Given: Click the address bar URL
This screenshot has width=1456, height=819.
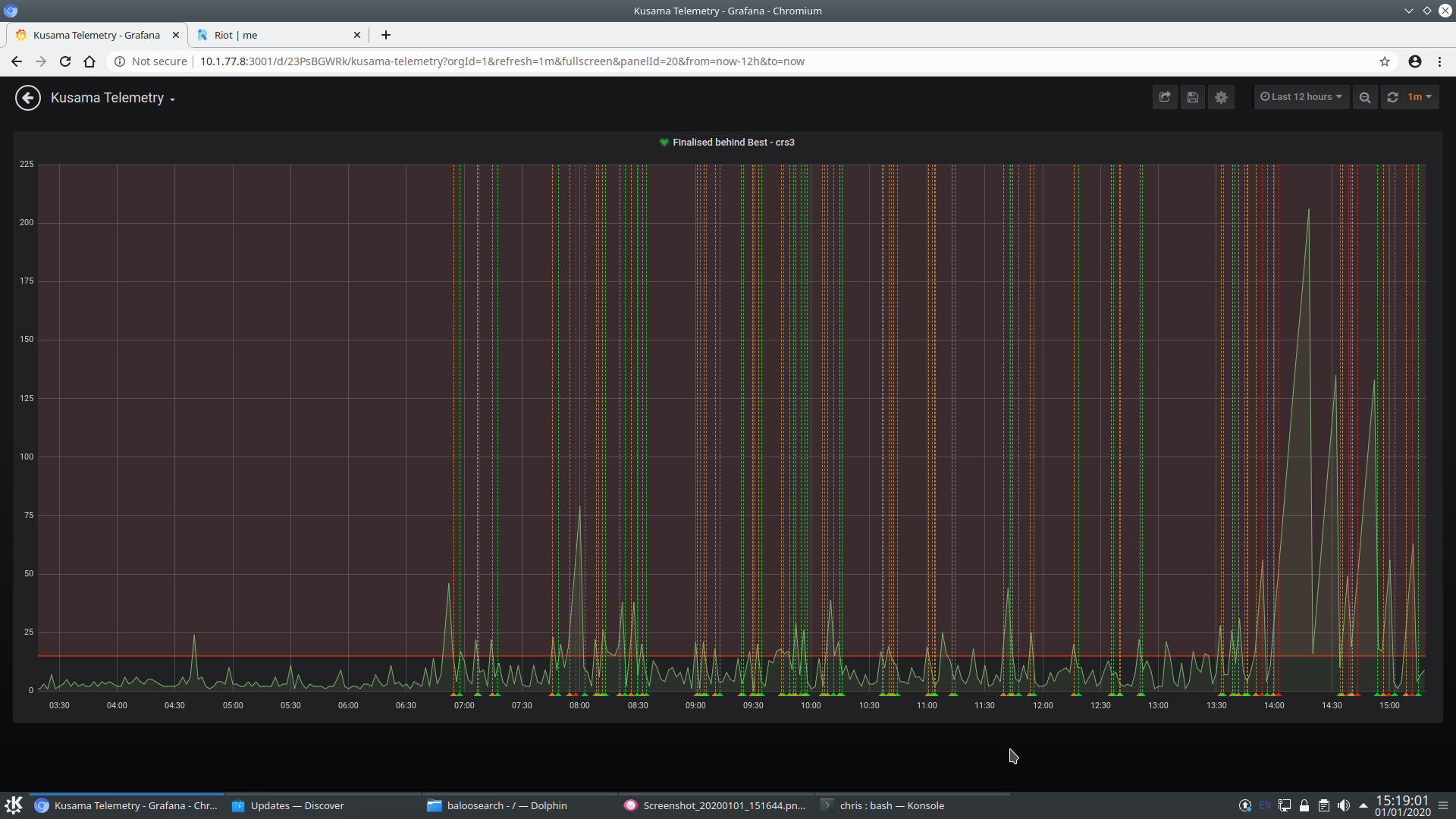Looking at the screenshot, I should (501, 61).
